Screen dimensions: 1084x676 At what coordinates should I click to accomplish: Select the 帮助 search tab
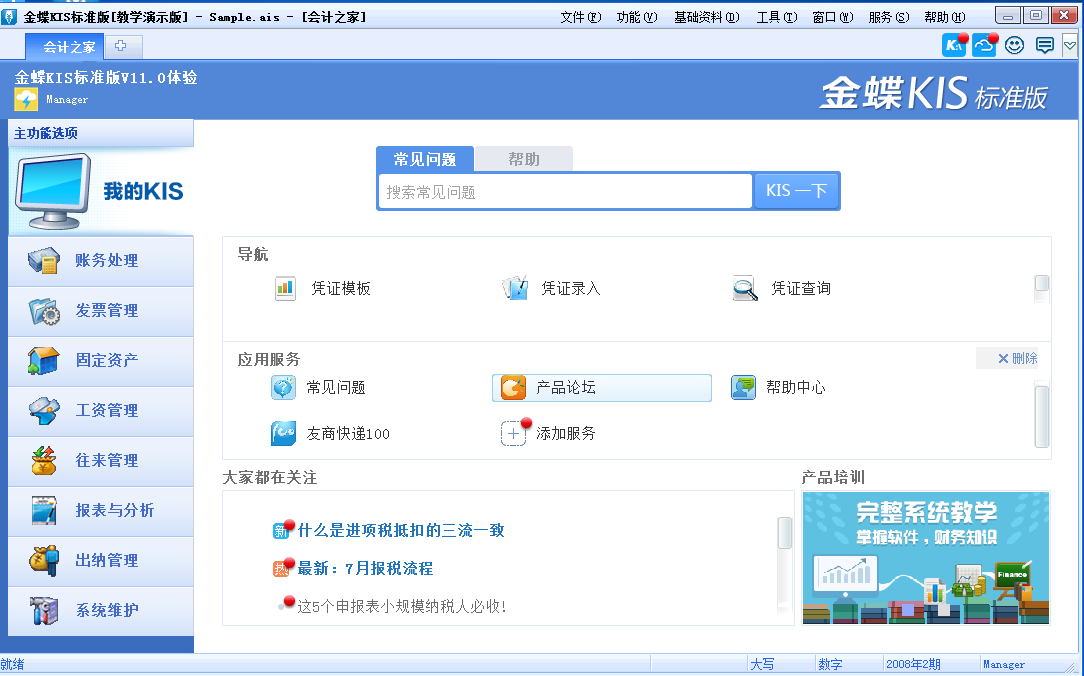tap(524, 160)
